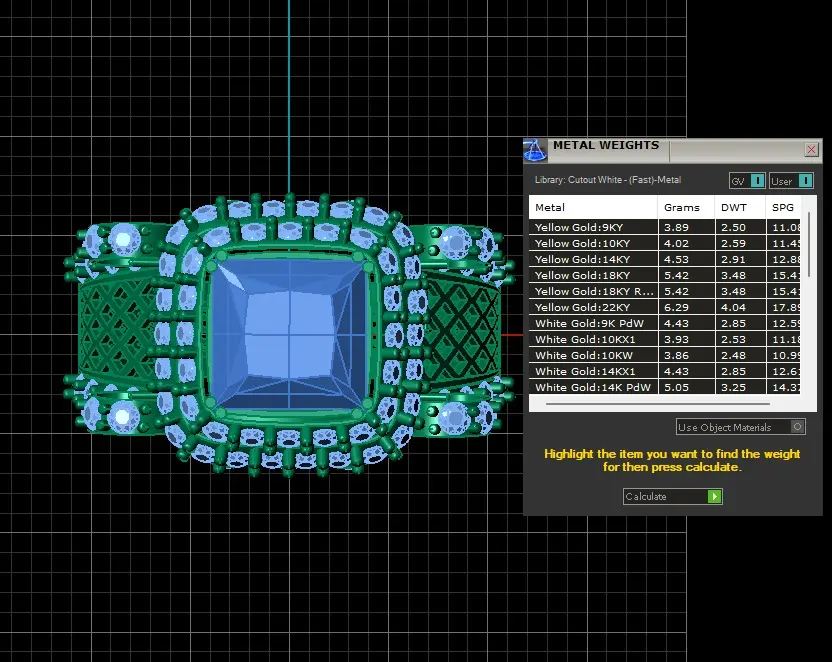Select the White Gold:10KX1 row
Image resolution: width=832 pixels, height=662 pixels.
664,339
